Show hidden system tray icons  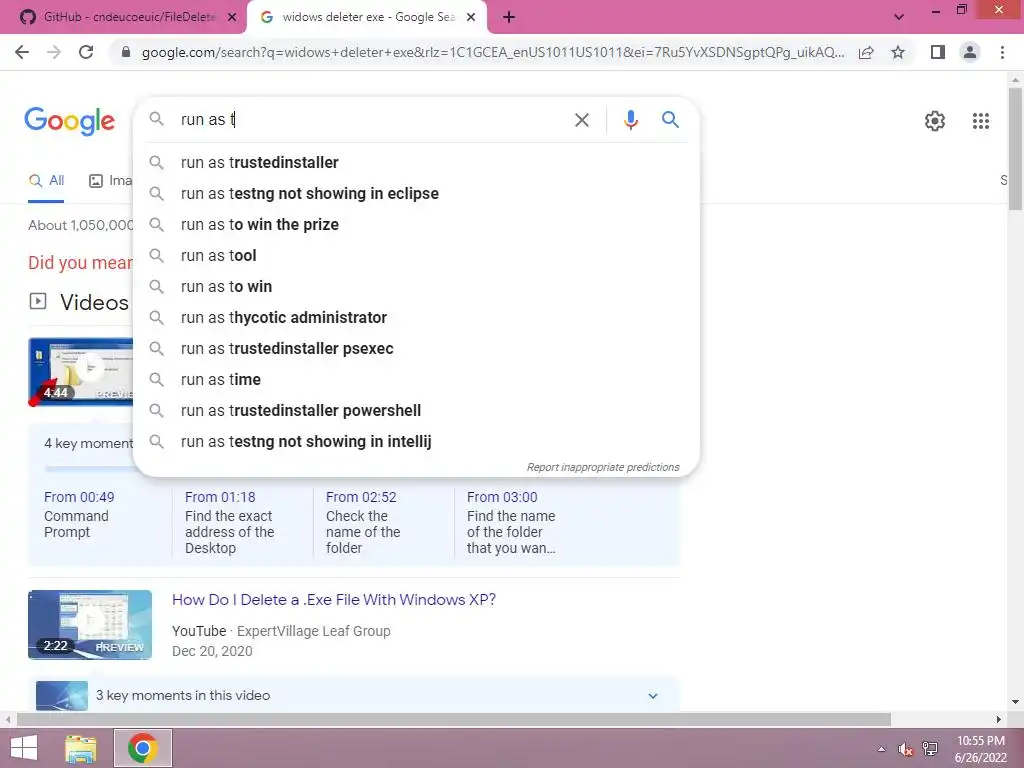[882, 749]
